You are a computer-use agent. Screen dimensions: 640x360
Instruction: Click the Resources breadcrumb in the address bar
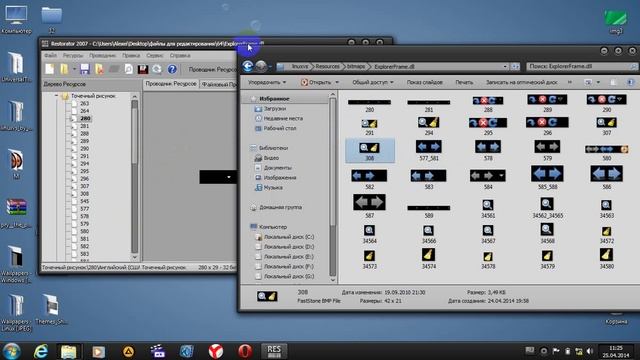pyautogui.click(x=327, y=66)
